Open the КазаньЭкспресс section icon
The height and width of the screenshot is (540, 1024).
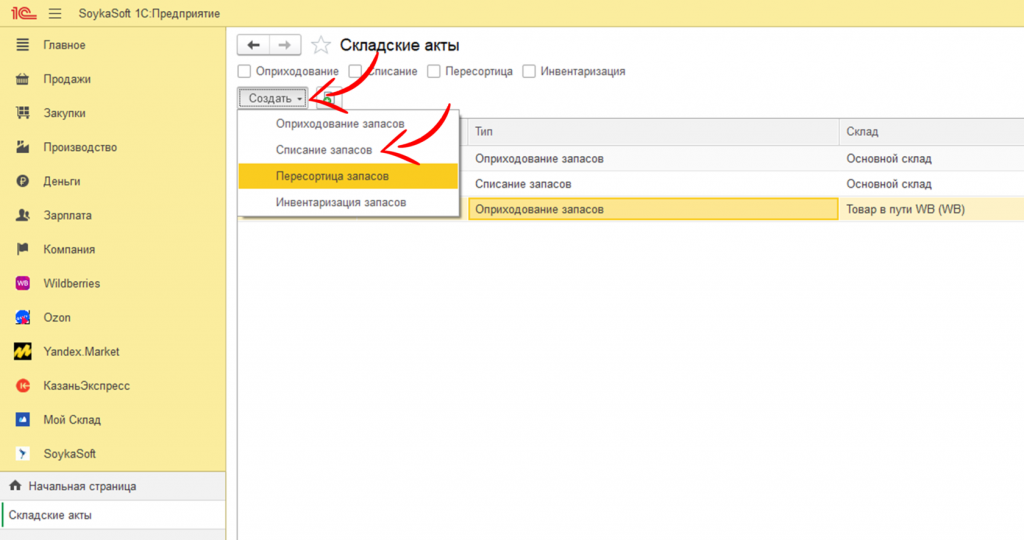tap(22, 385)
